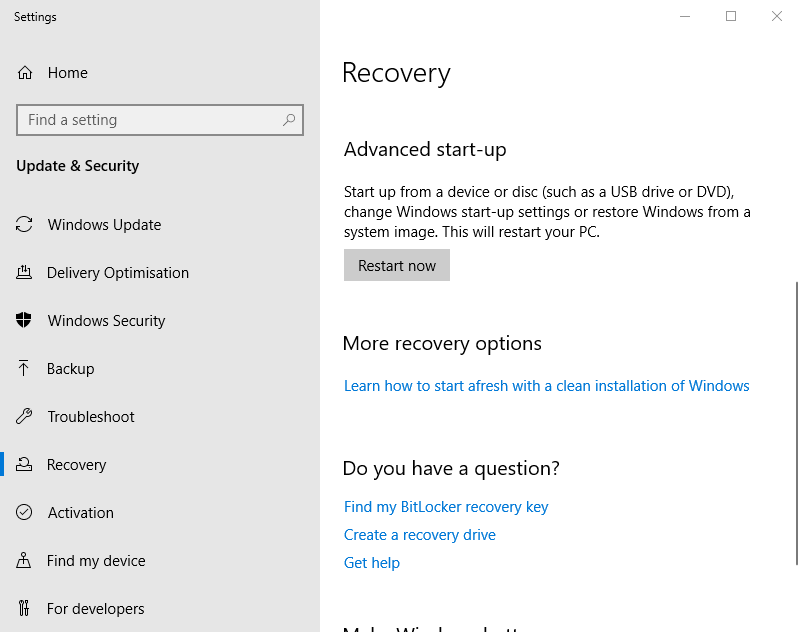Click the Home house icon

(x=25, y=73)
